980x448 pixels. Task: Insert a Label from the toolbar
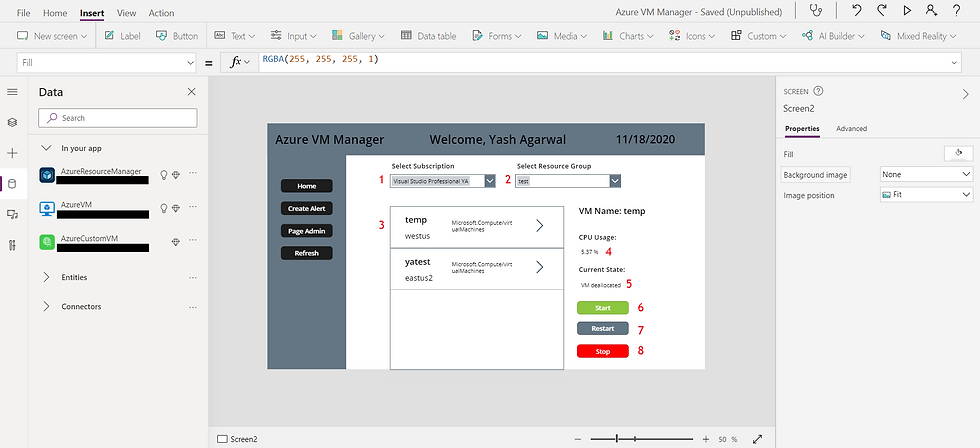point(122,36)
